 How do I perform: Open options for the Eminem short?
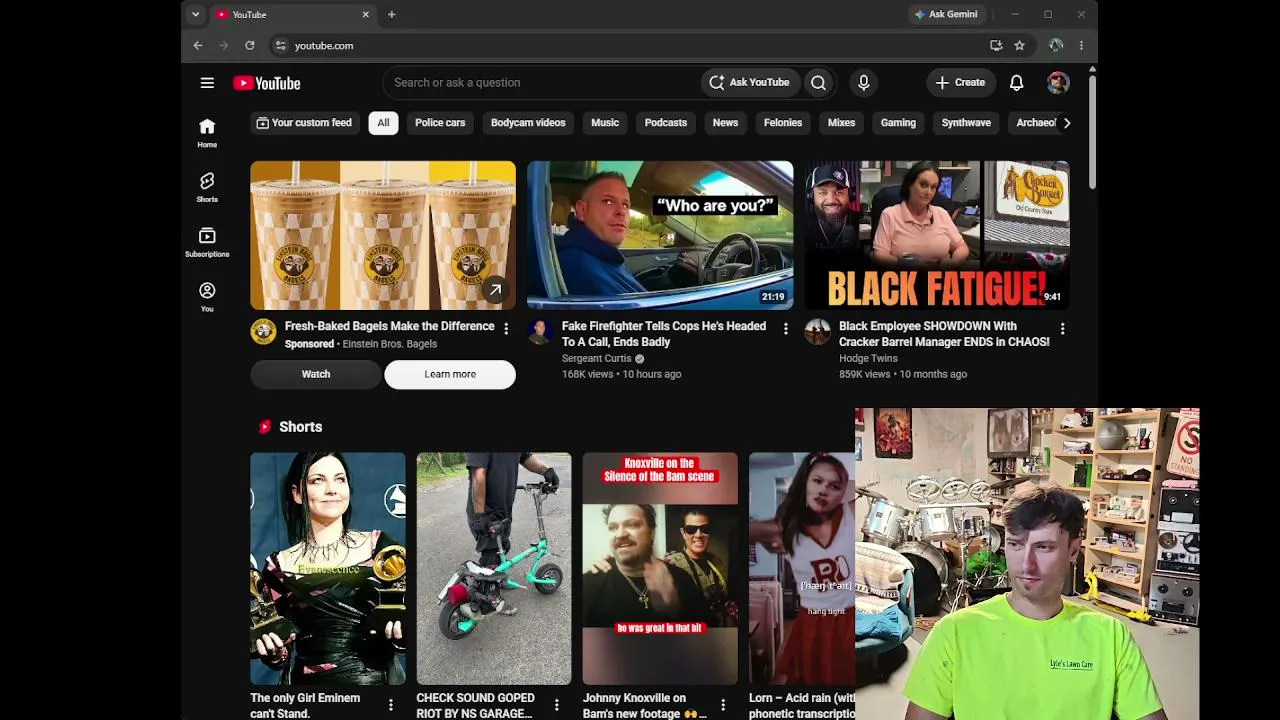coord(391,705)
